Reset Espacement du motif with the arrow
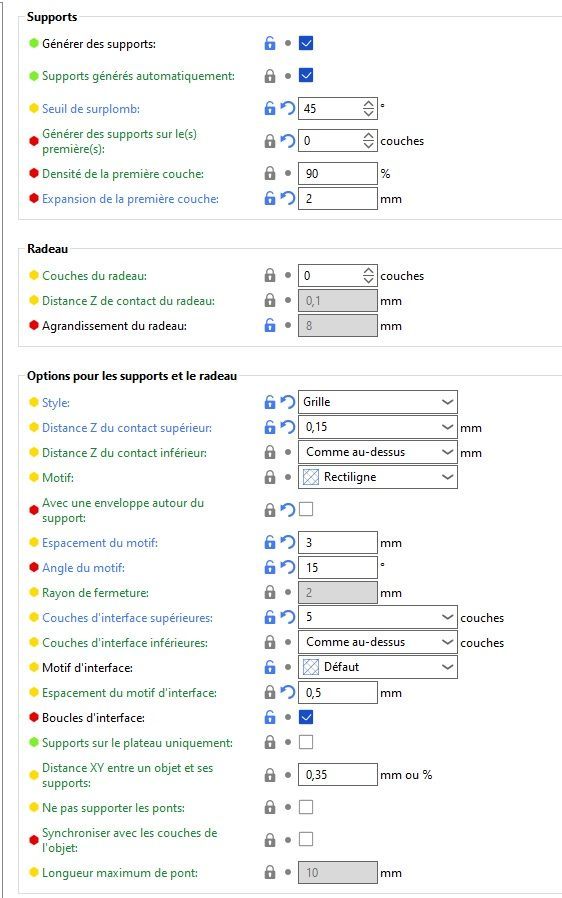The height and width of the screenshot is (898, 562). [x=288, y=543]
